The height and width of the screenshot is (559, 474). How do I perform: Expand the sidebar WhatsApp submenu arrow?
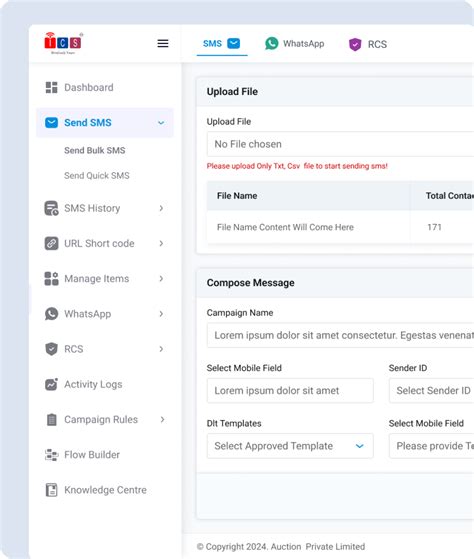coord(161,314)
